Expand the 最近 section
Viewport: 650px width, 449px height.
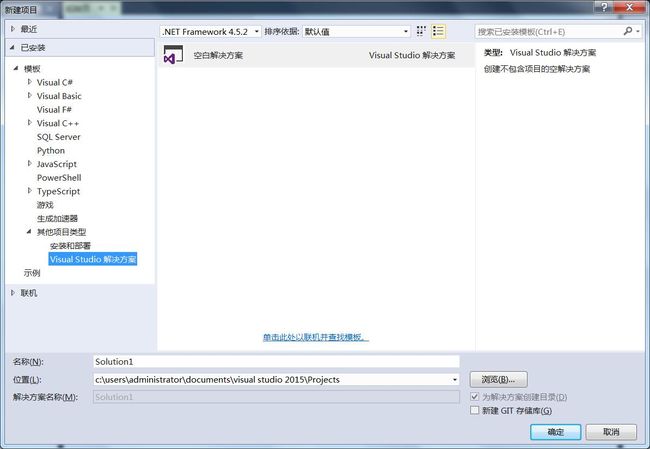click(13, 29)
